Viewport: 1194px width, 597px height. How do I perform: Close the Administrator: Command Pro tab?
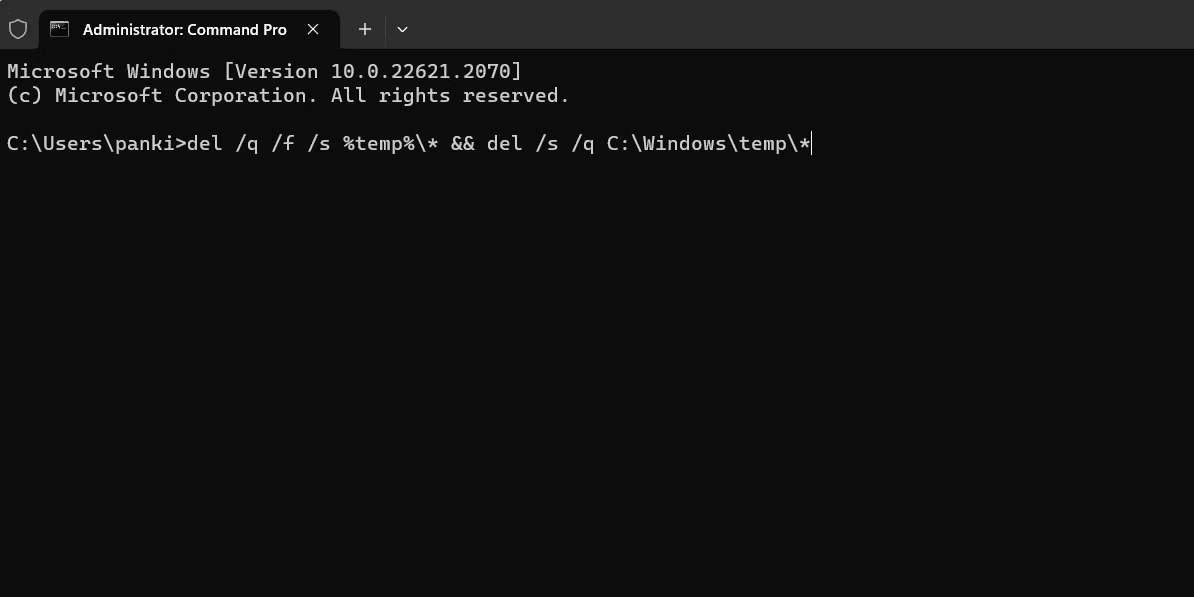point(313,29)
